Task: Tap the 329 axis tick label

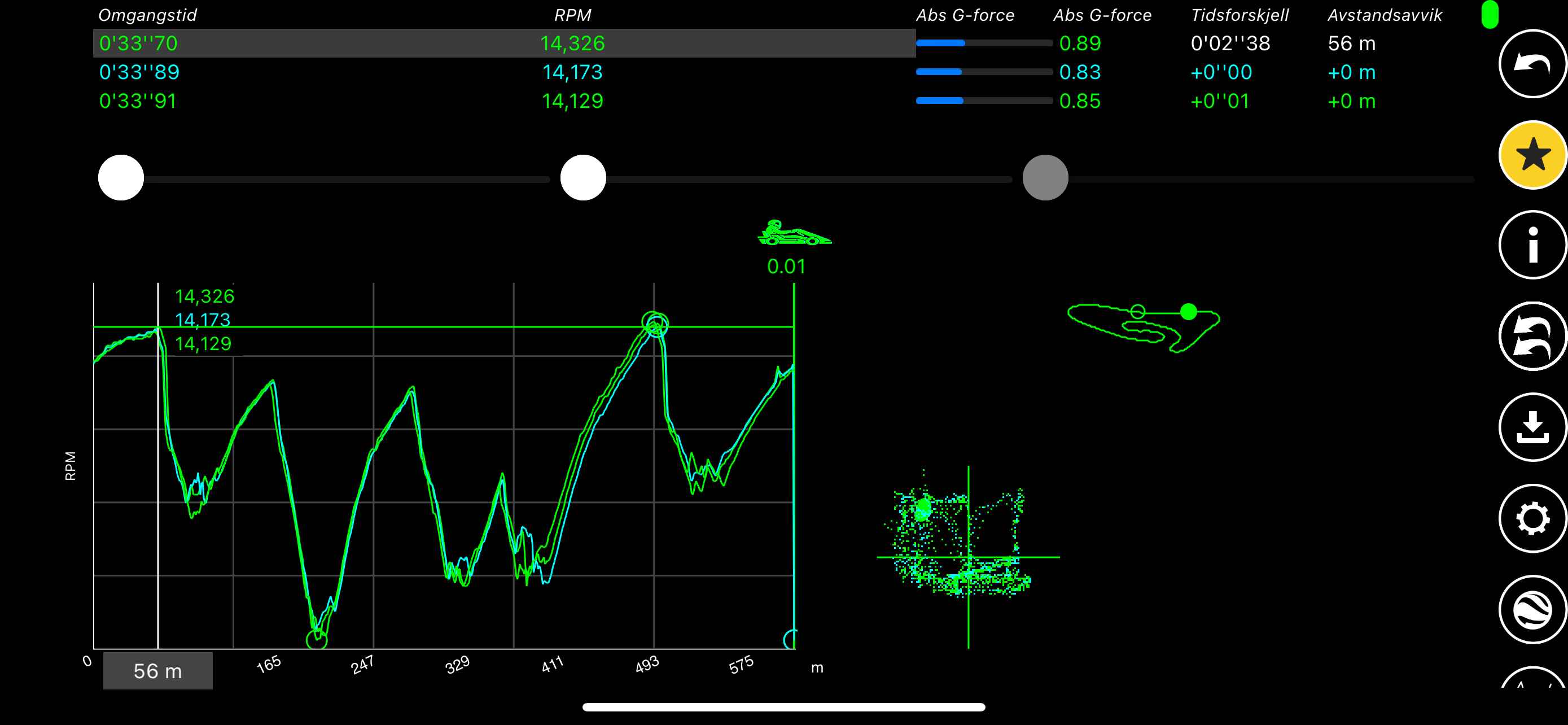Action: [457, 664]
